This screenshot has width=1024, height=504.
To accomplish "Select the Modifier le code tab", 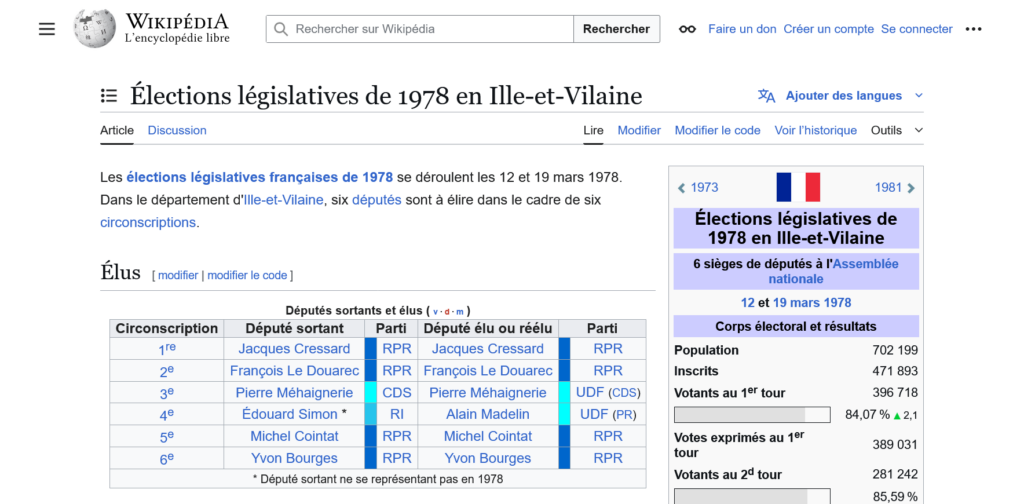I will click(717, 130).
